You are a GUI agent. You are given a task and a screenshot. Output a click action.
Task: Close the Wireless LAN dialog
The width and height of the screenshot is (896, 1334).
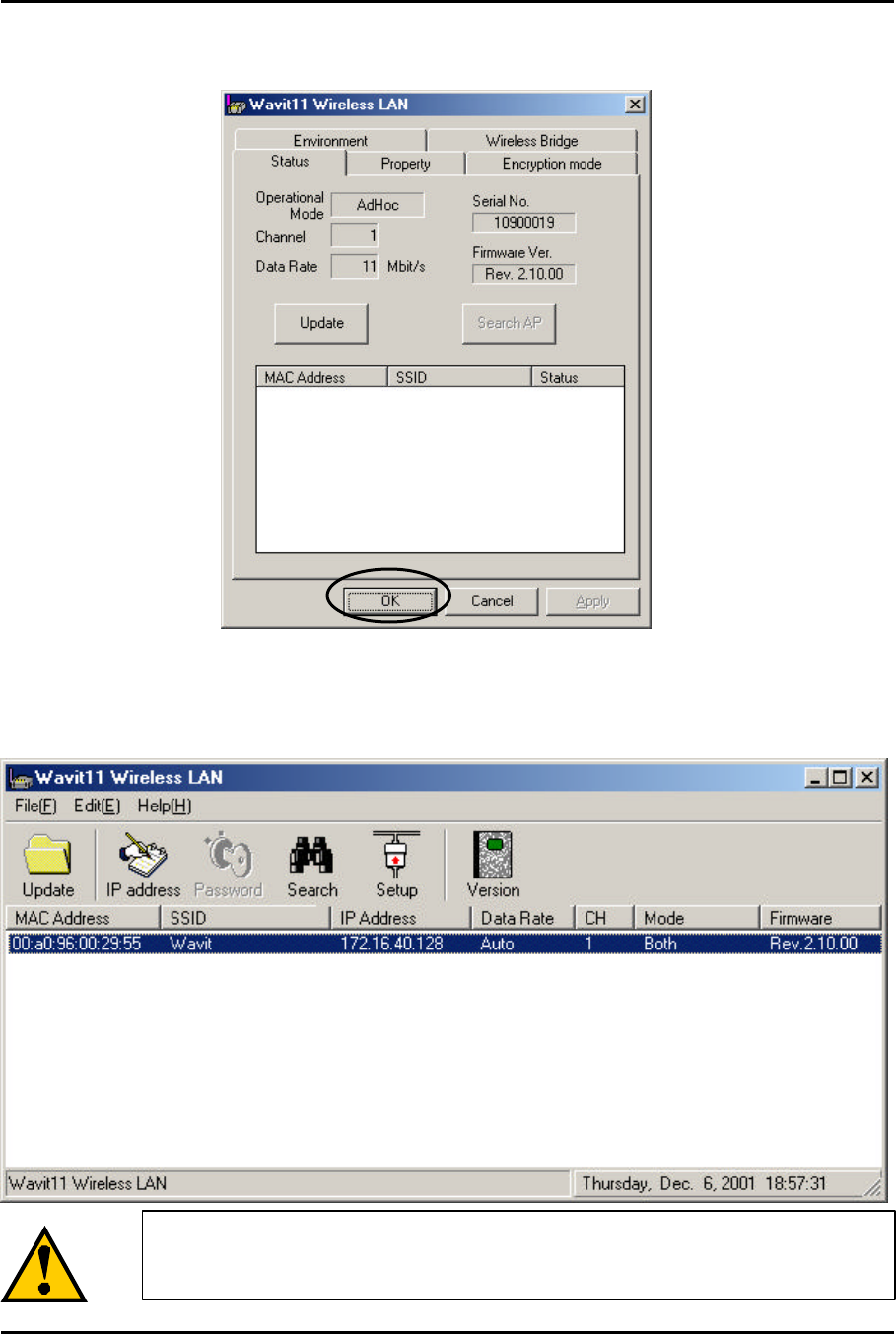(635, 105)
